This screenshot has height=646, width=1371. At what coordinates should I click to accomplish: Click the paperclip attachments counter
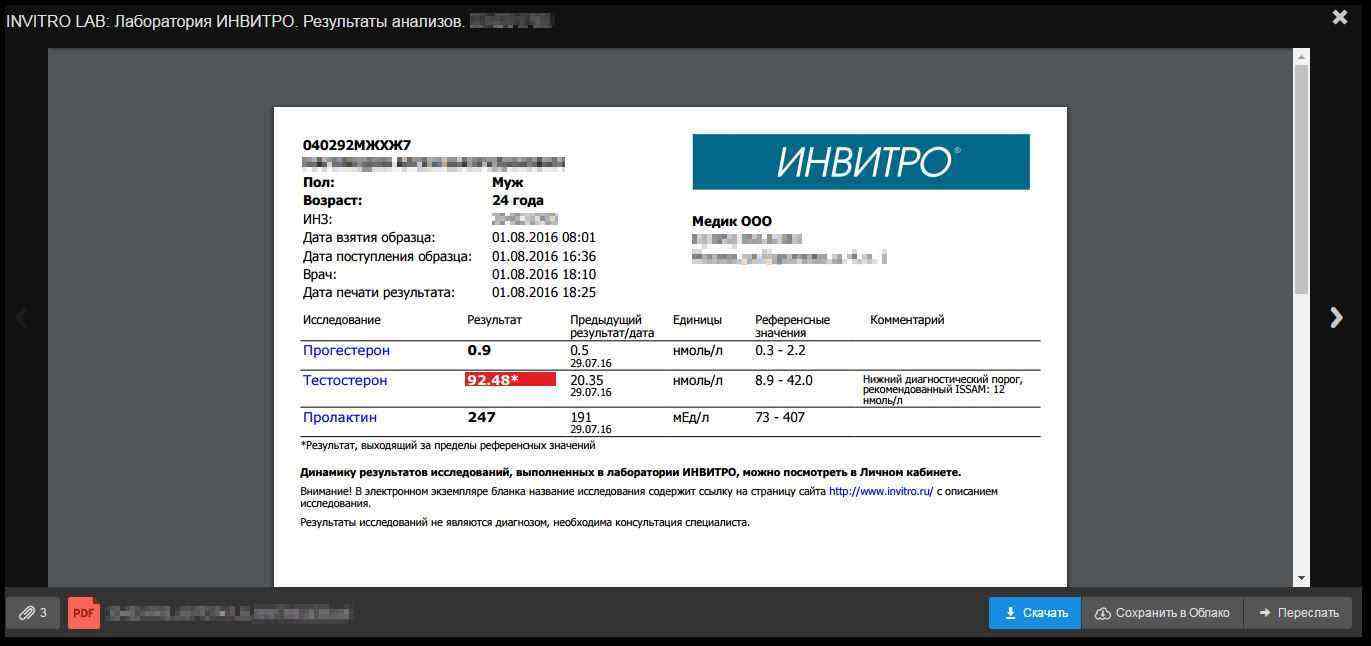(x=33, y=613)
